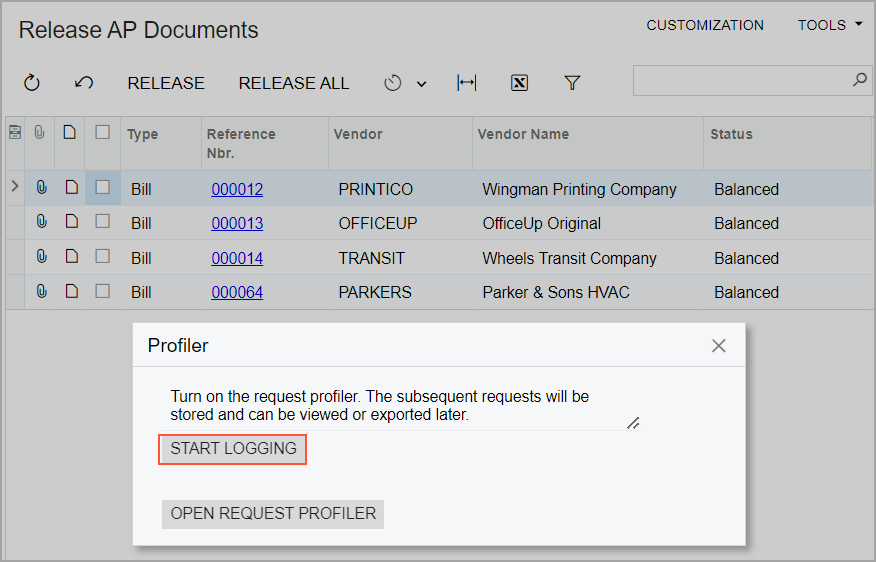The width and height of the screenshot is (876, 562).
Task: Open note icon for PRINTICO row
Action: (x=72, y=187)
